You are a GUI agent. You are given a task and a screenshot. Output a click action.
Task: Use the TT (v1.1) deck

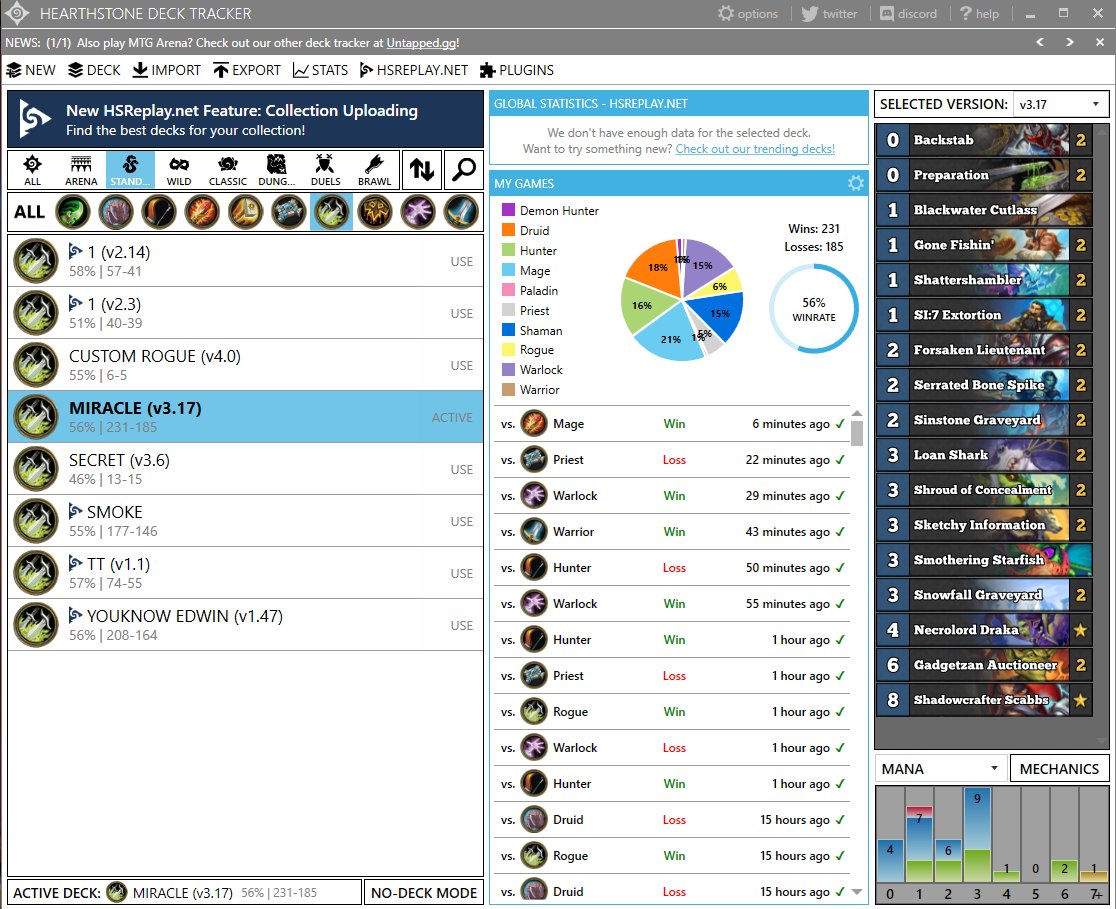[461, 573]
